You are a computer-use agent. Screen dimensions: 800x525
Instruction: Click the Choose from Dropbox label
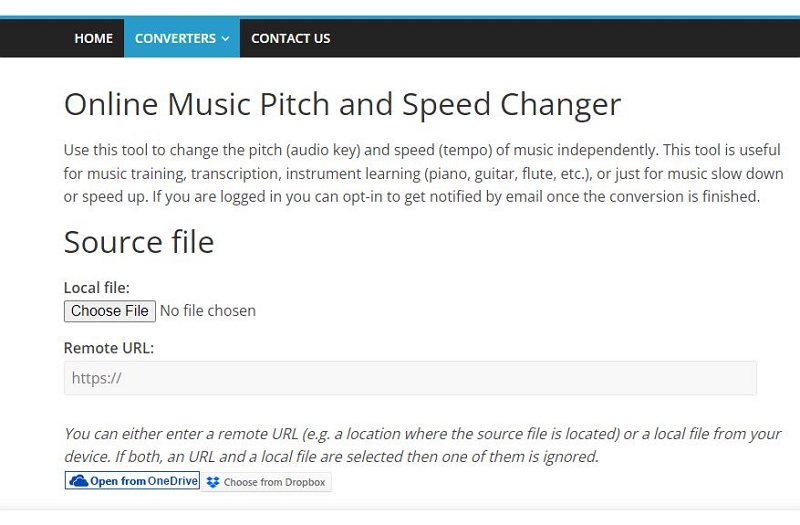tap(274, 482)
